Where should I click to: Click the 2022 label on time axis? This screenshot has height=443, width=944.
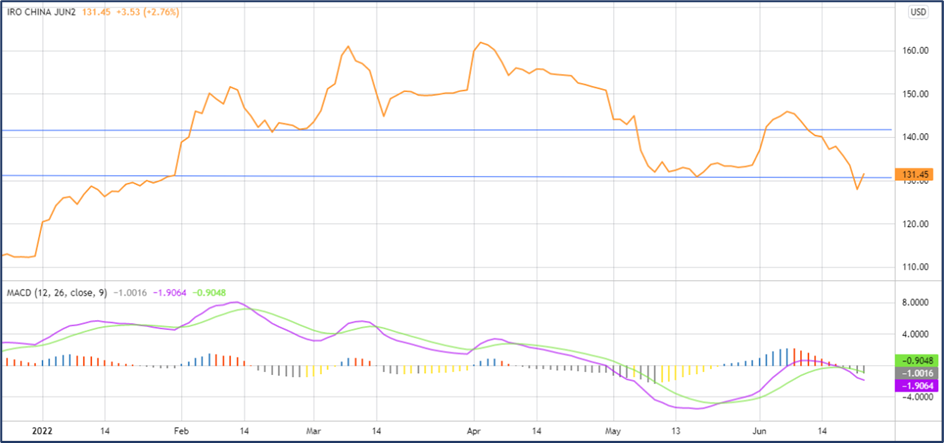[x=42, y=431]
